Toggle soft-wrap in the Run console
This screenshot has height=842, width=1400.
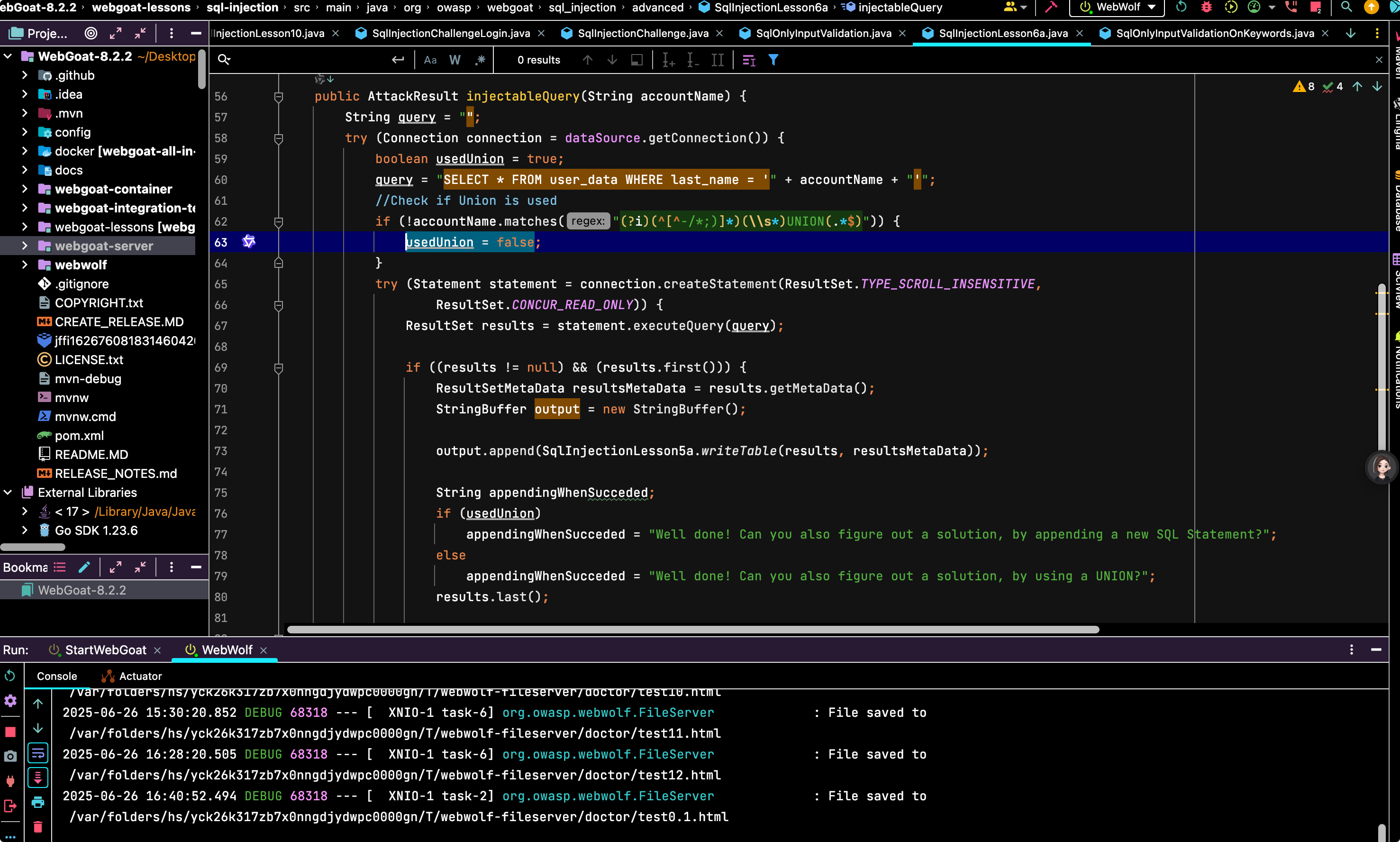38,753
